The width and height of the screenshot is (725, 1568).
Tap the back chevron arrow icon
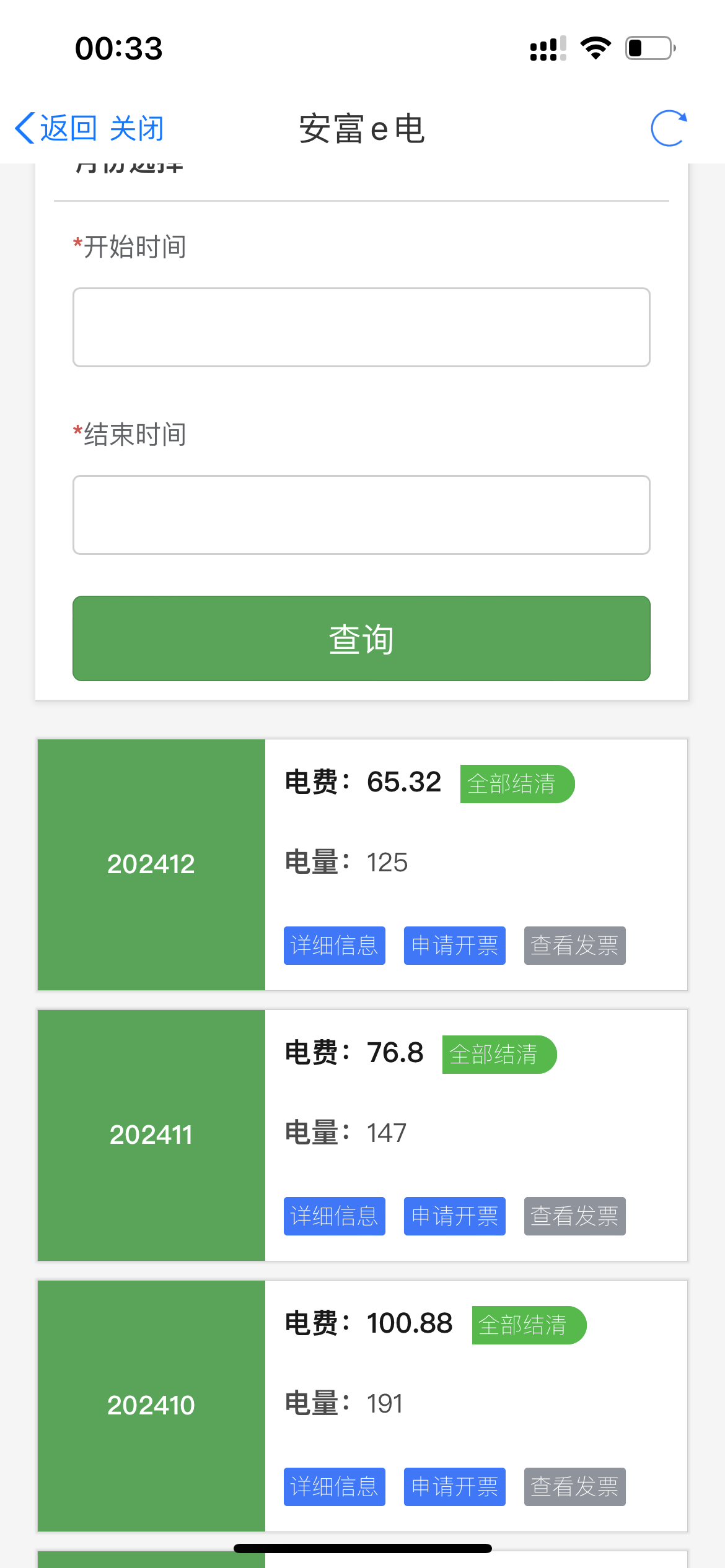(x=25, y=129)
